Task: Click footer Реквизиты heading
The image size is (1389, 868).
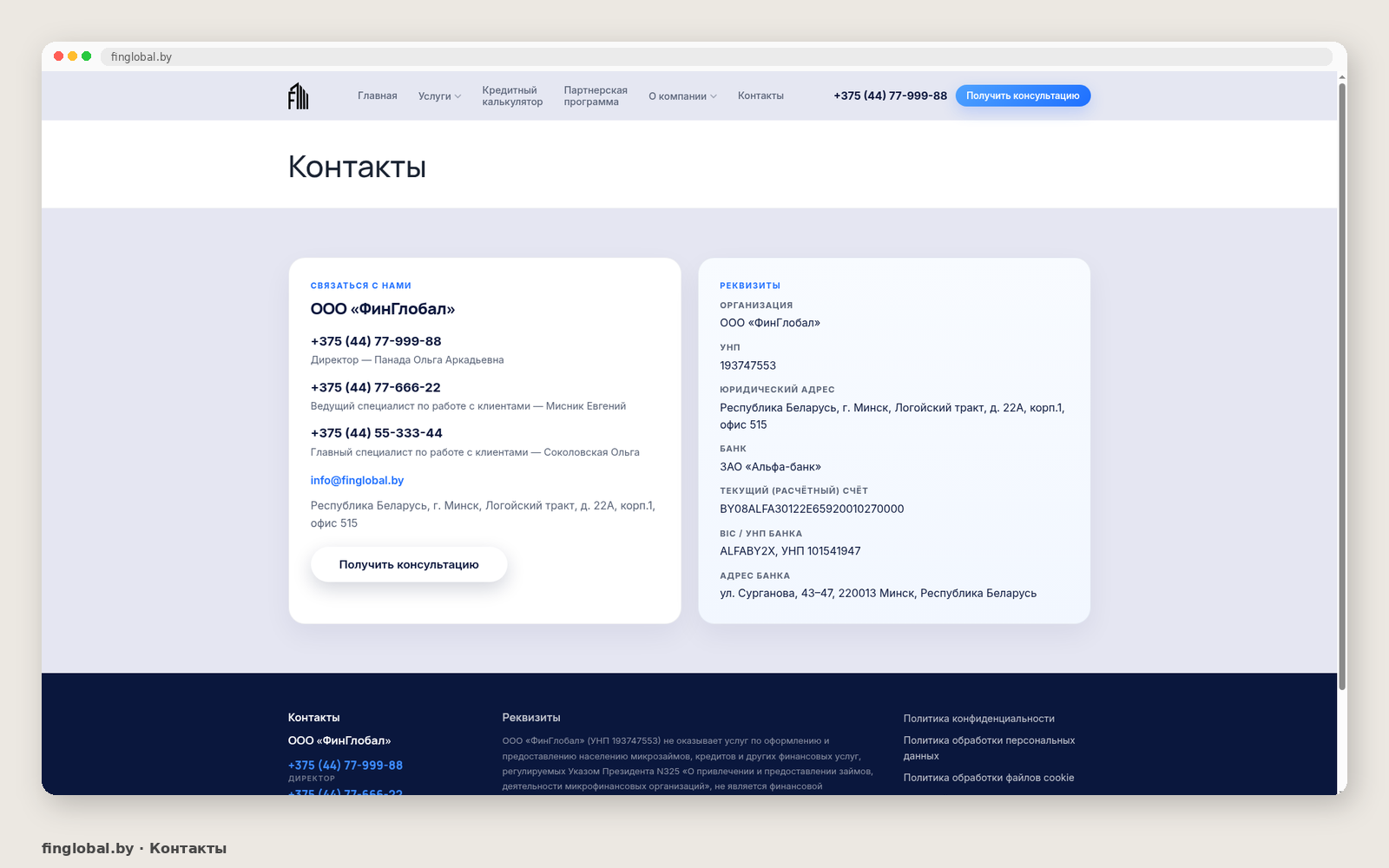Action: pos(531,718)
